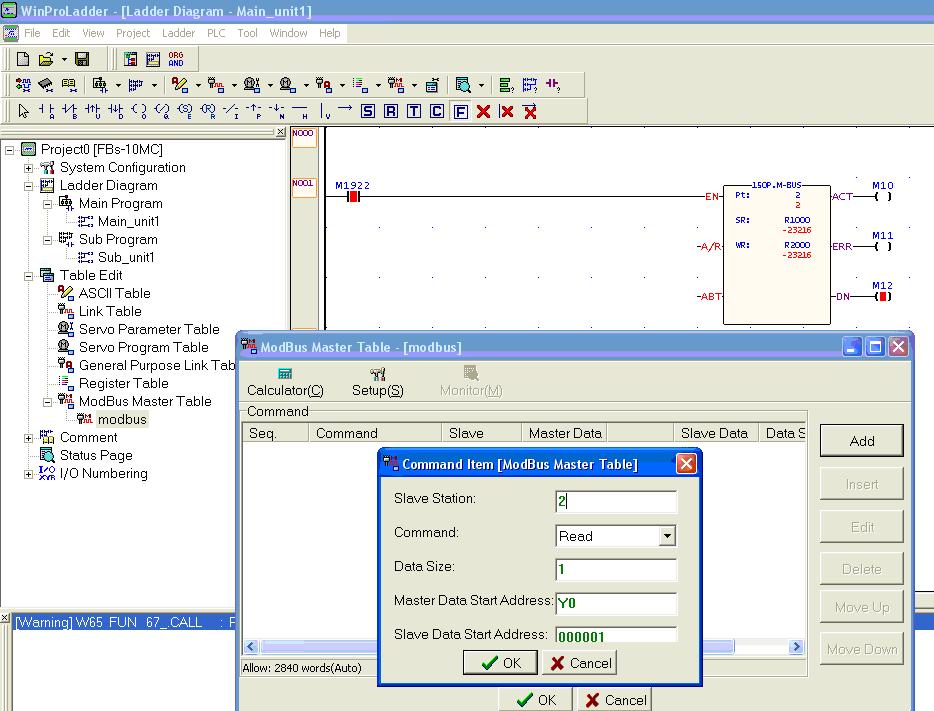Click Cancel at bottom of ModBus Master Table

(x=614, y=700)
